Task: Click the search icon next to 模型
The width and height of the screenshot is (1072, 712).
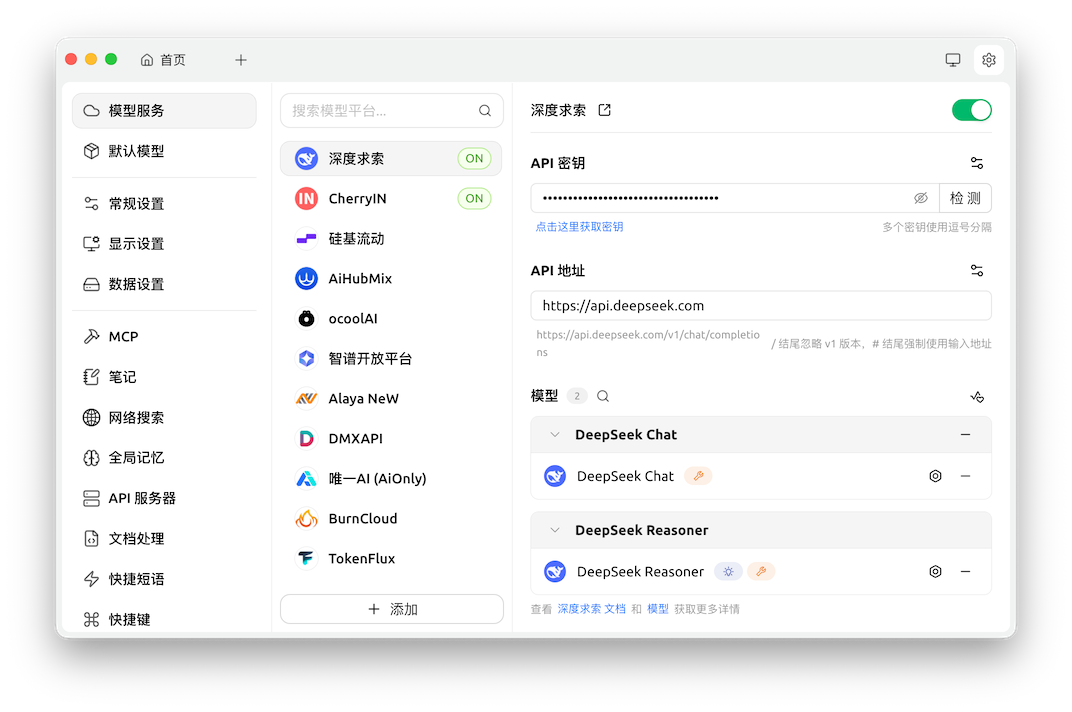Action: (x=603, y=396)
